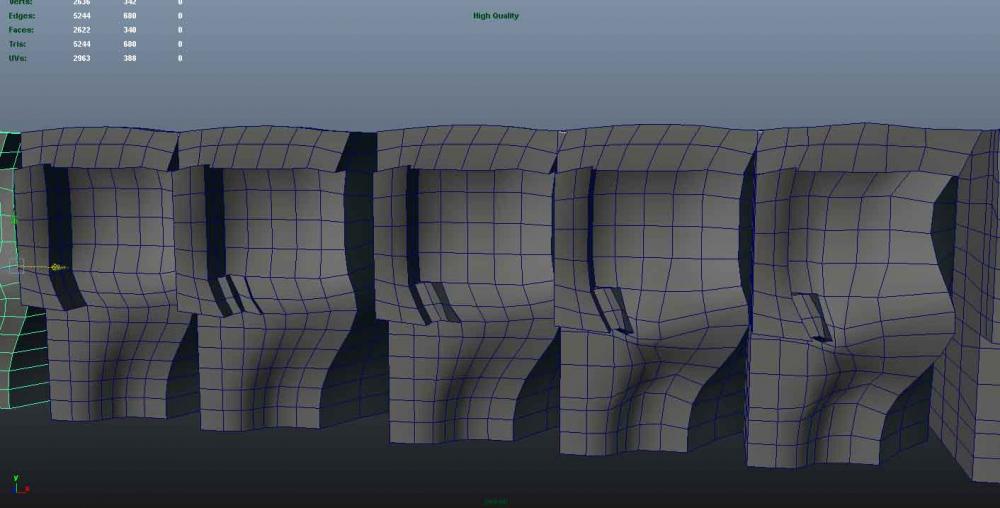The width and height of the screenshot is (1000, 508).
Task: Click the "Tris:" HUD label
Action: (18, 44)
